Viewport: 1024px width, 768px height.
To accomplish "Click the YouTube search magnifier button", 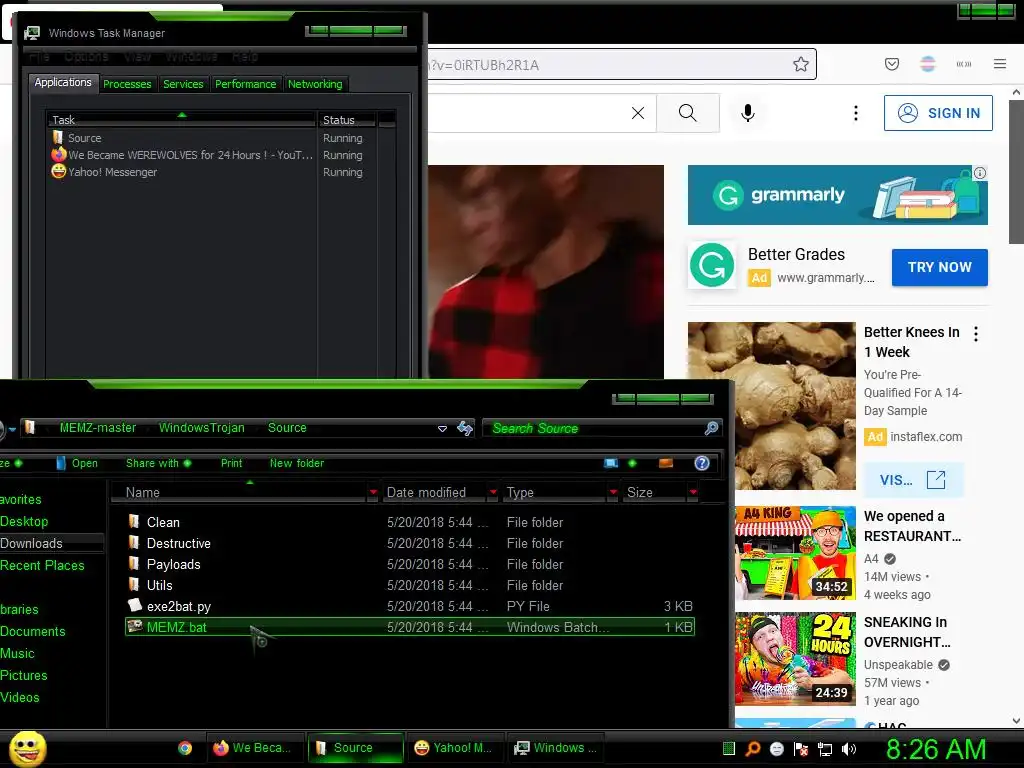I will pos(688,113).
